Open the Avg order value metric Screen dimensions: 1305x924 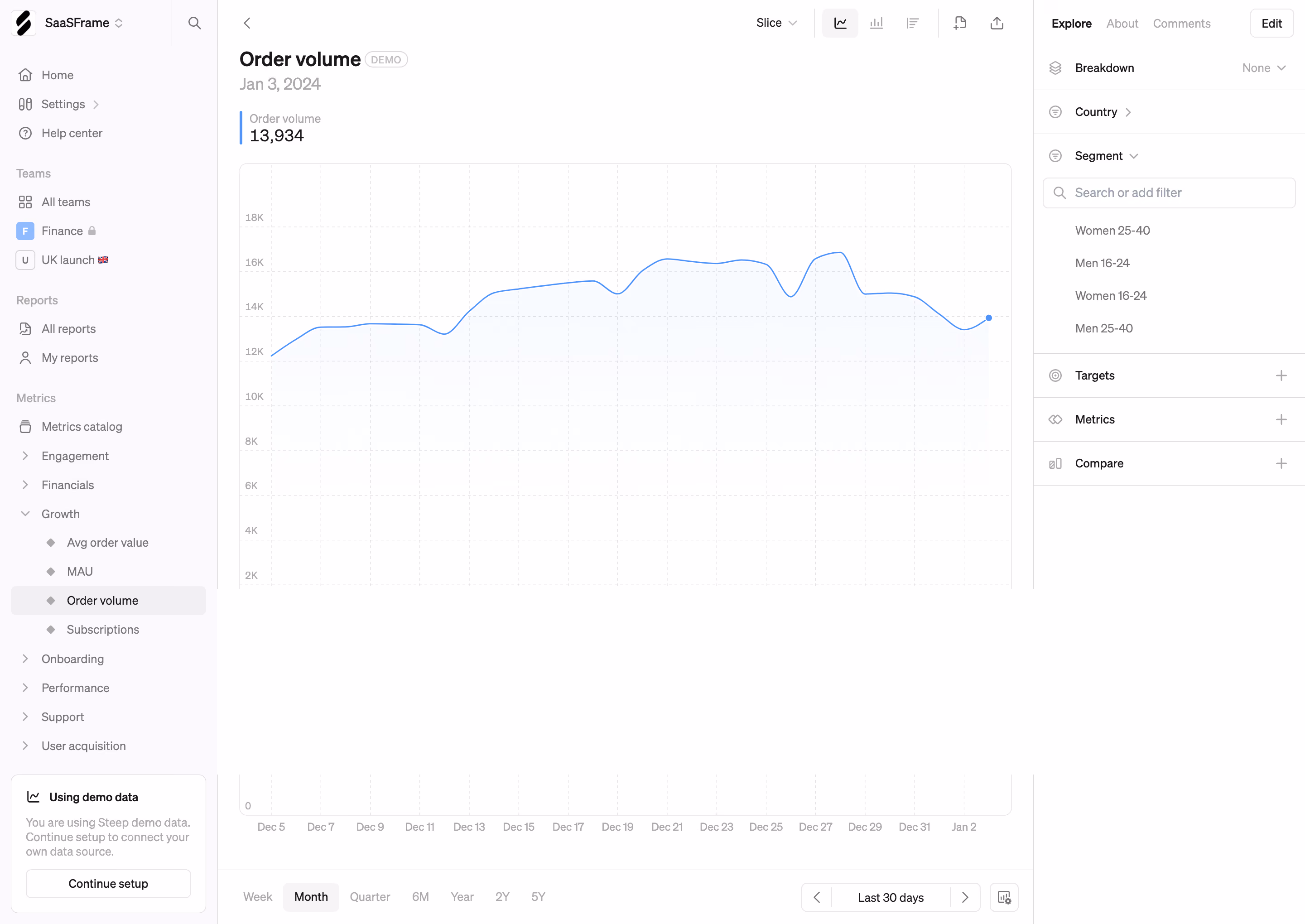pos(108,543)
